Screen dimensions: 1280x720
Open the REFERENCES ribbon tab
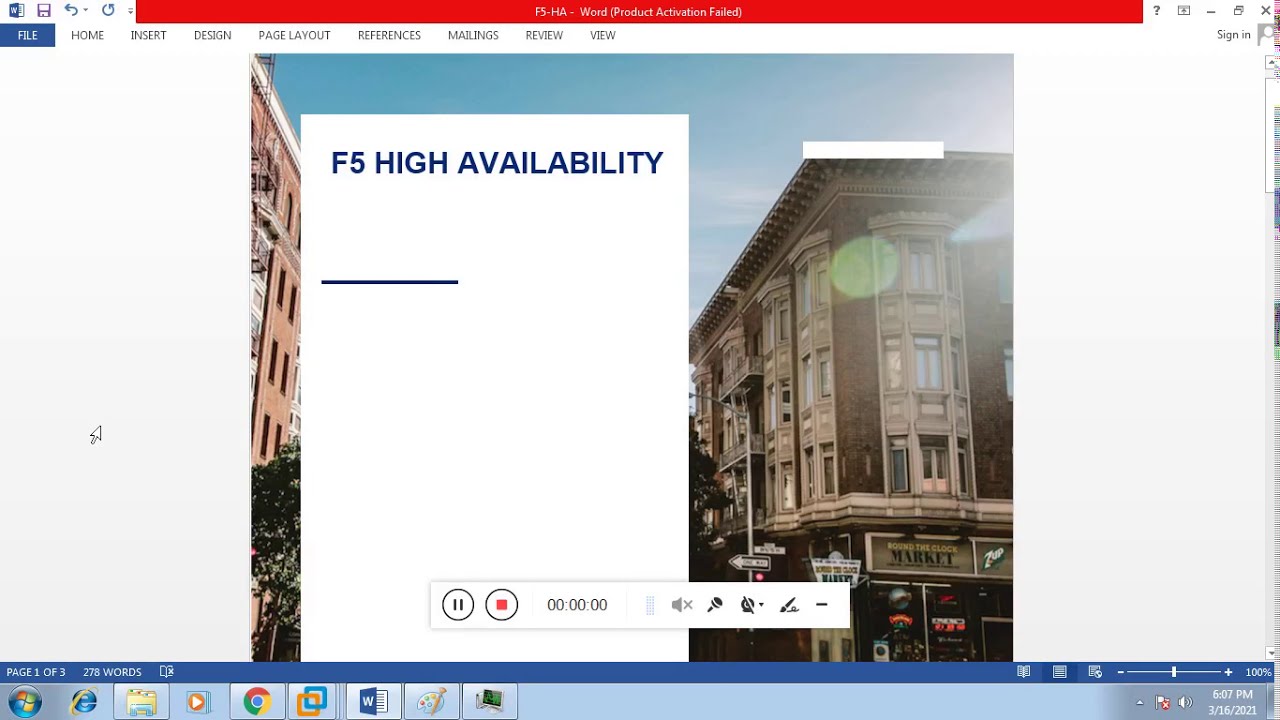tap(389, 35)
